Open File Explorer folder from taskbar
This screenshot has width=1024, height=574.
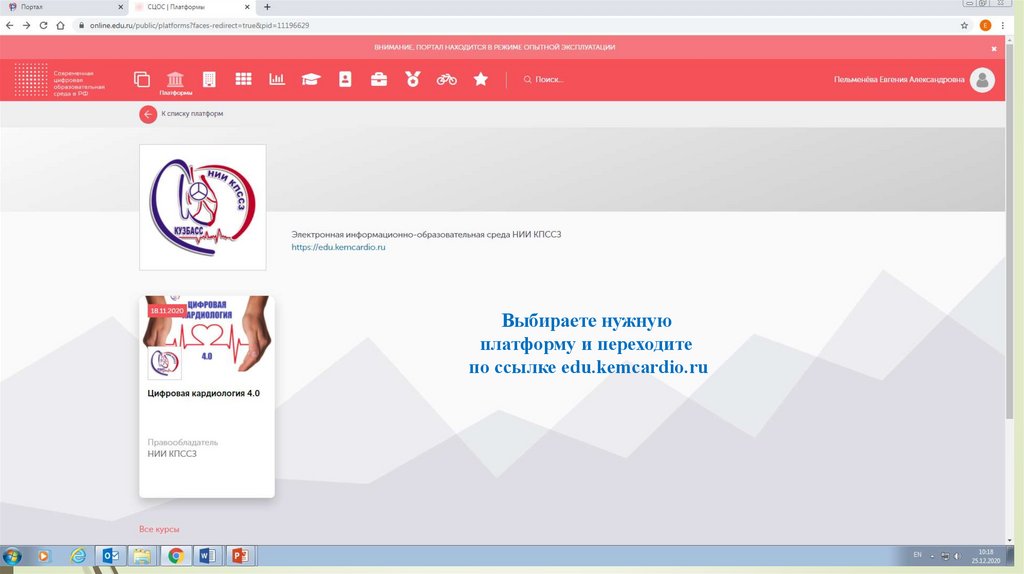[x=142, y=556]
